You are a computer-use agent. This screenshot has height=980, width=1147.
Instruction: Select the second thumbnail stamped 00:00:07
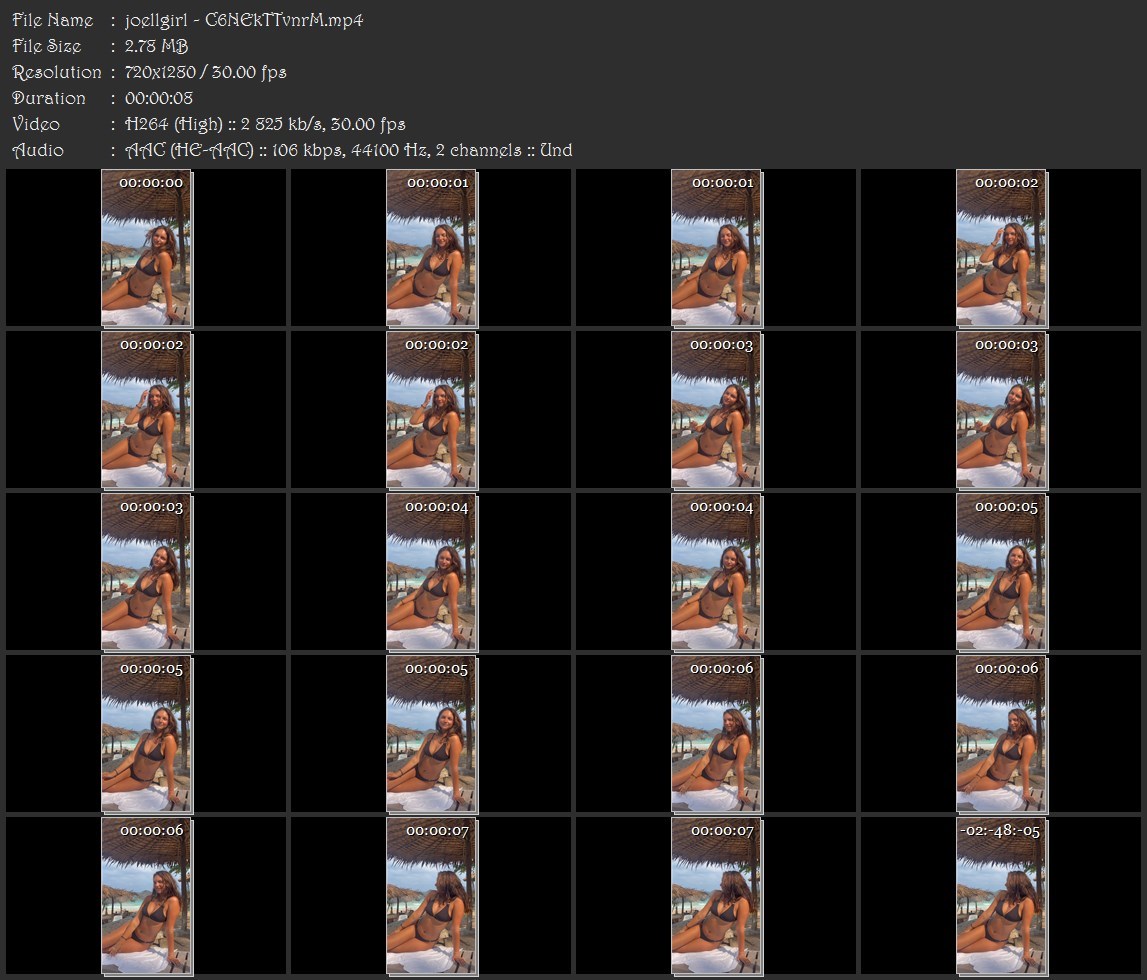click(x=717, y=896)
